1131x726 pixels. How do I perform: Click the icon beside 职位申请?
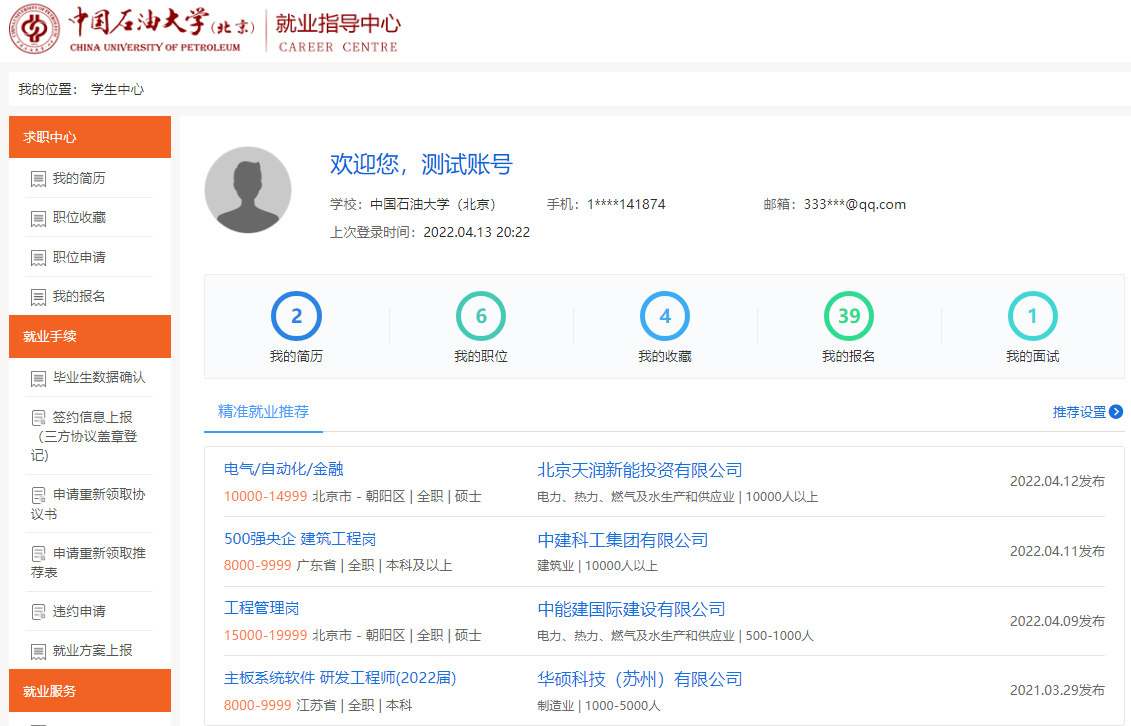click(38, 258)
